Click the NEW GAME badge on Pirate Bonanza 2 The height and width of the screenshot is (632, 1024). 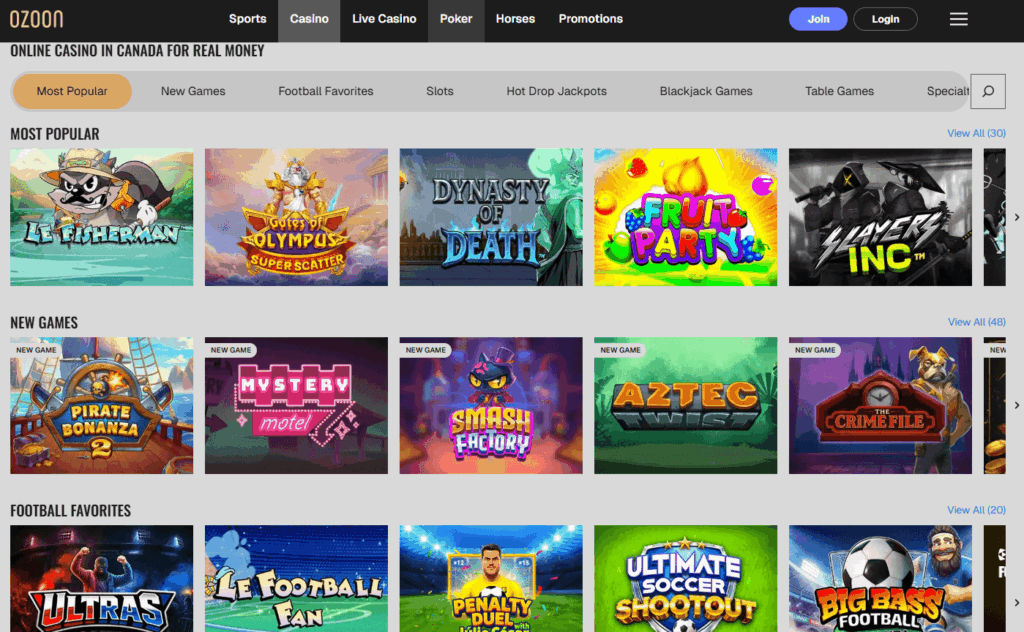(x=36, y=350)
